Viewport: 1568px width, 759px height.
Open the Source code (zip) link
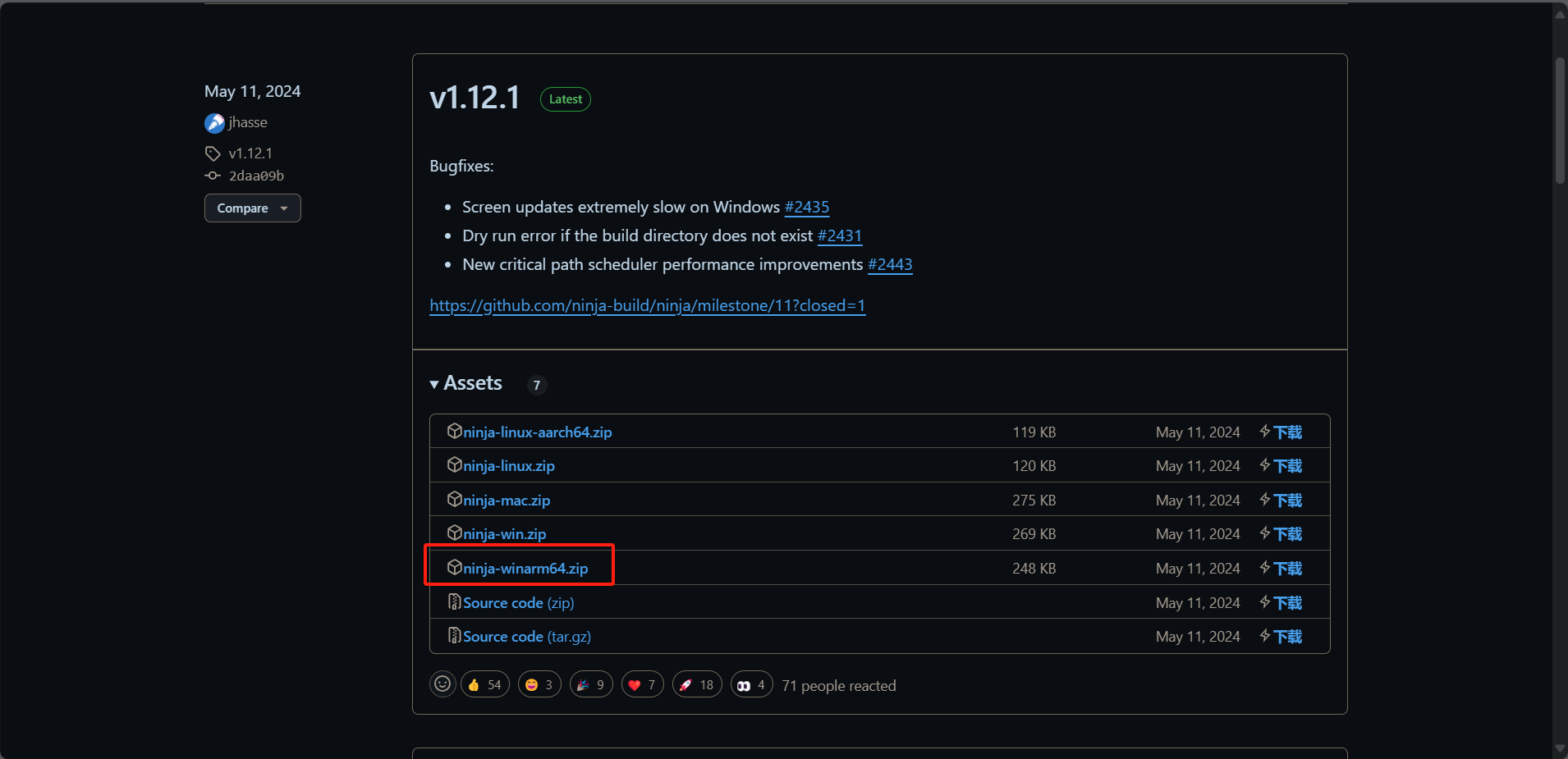pos(518,603)
